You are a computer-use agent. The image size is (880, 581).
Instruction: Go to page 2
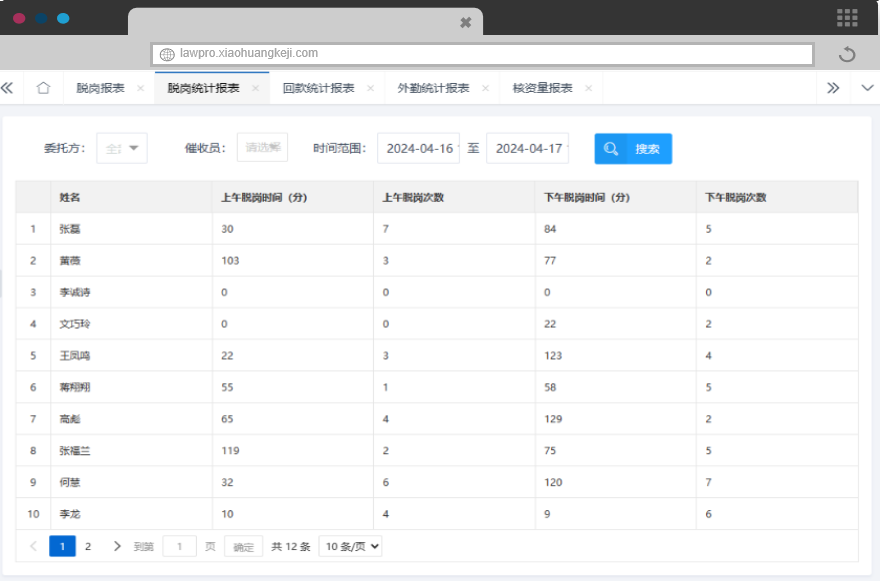(88, 546)
